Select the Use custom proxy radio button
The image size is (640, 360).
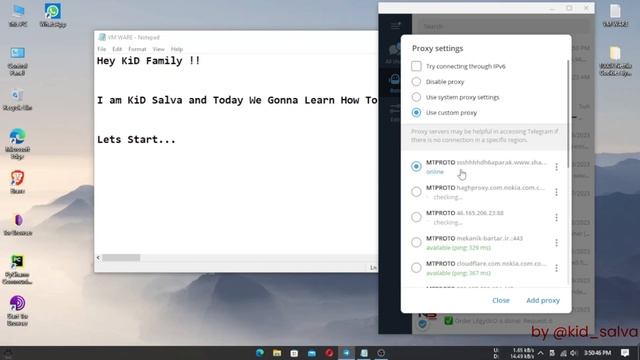[416, 113]
